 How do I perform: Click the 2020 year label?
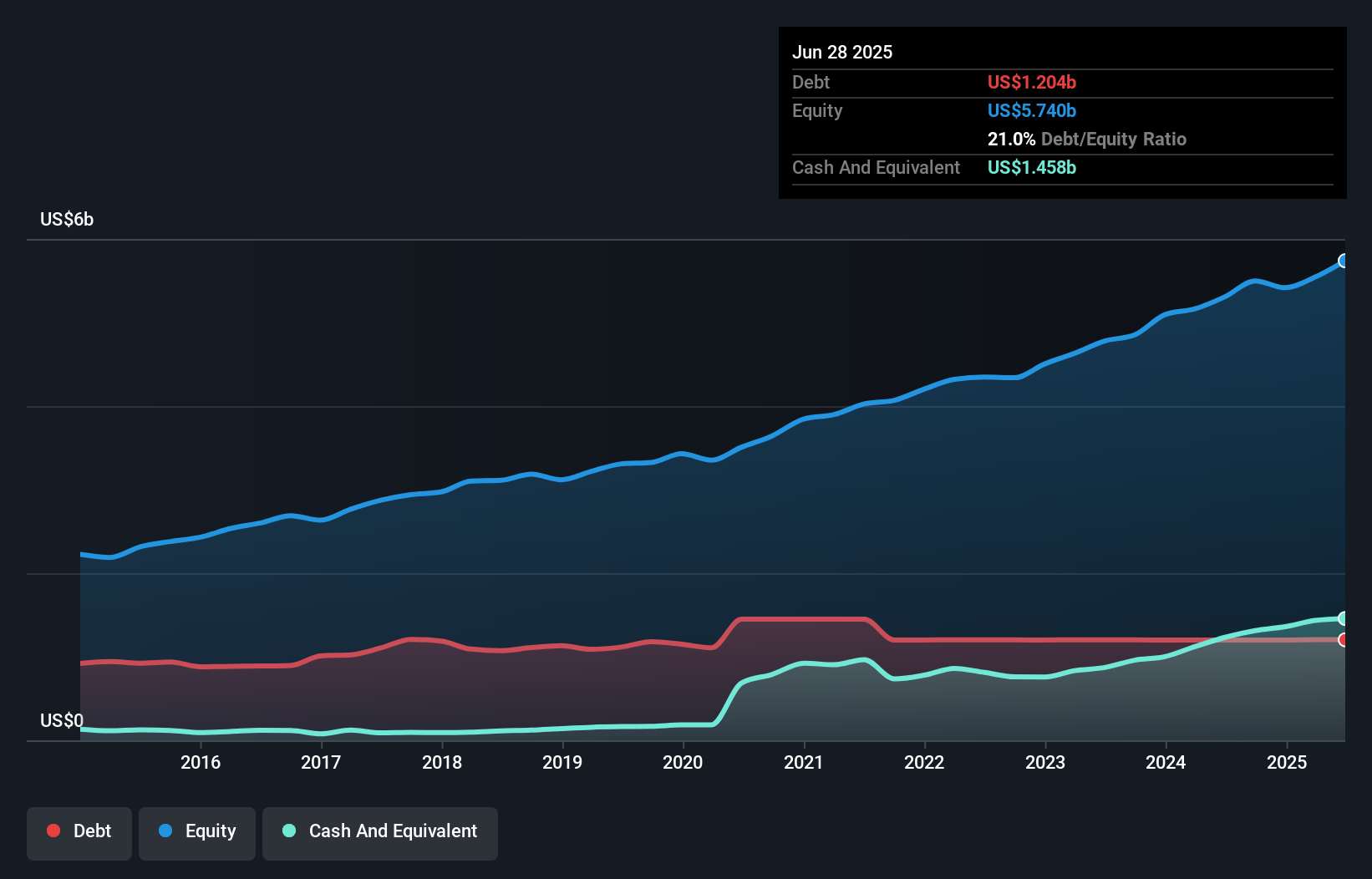[x=683, y=762]
